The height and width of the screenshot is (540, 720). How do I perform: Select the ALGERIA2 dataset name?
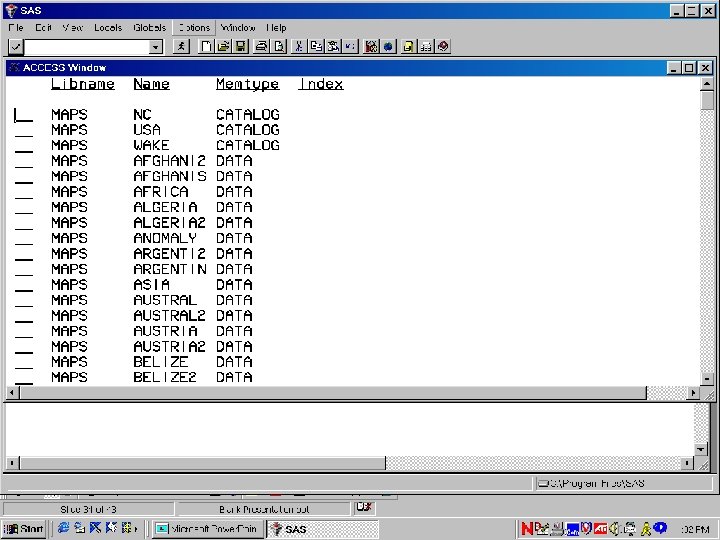pyautogui.click(x=169, y=223)
